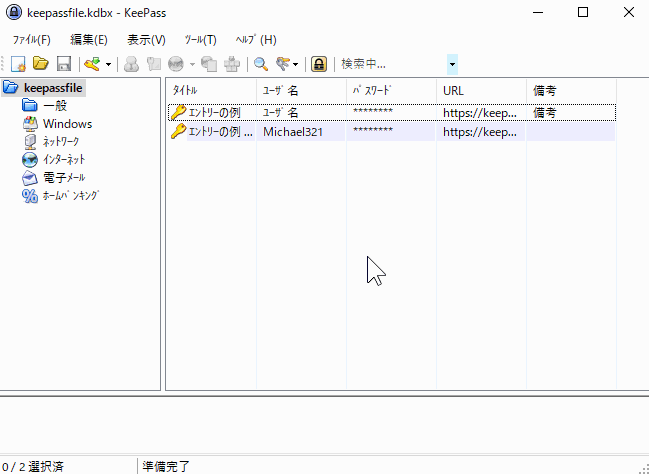
Task: Sort by the タイトル column header
Action: [x=212, y=90]
